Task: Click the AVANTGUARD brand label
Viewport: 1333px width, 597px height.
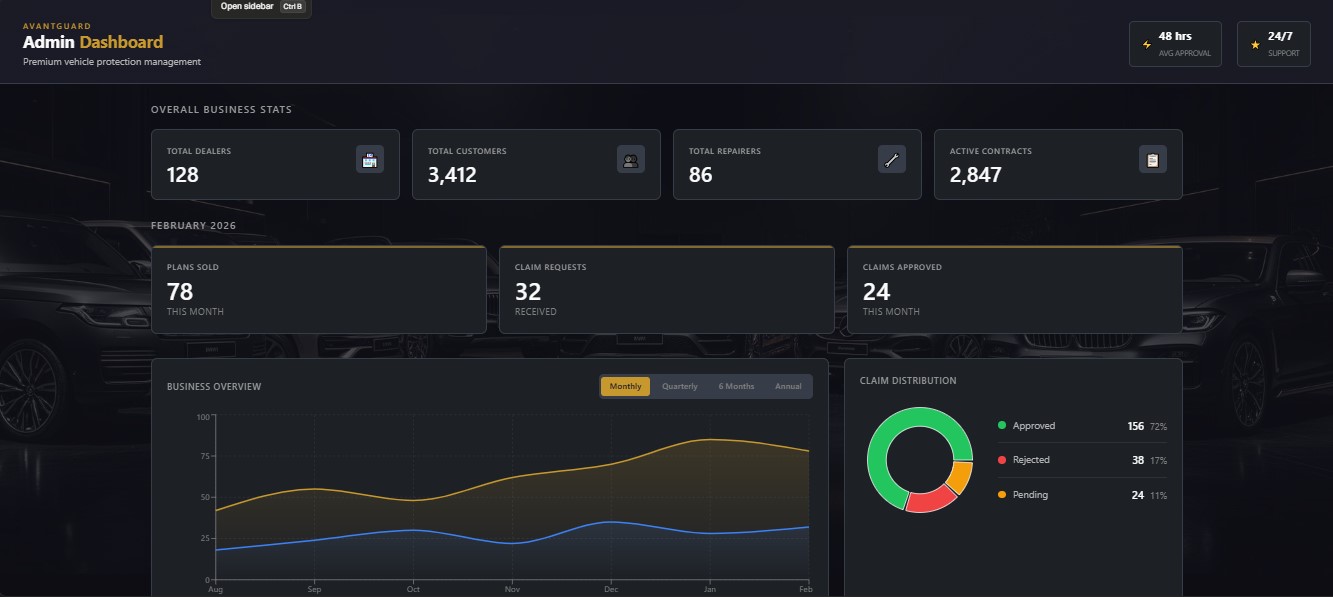Action: click(x=57, y=26)
